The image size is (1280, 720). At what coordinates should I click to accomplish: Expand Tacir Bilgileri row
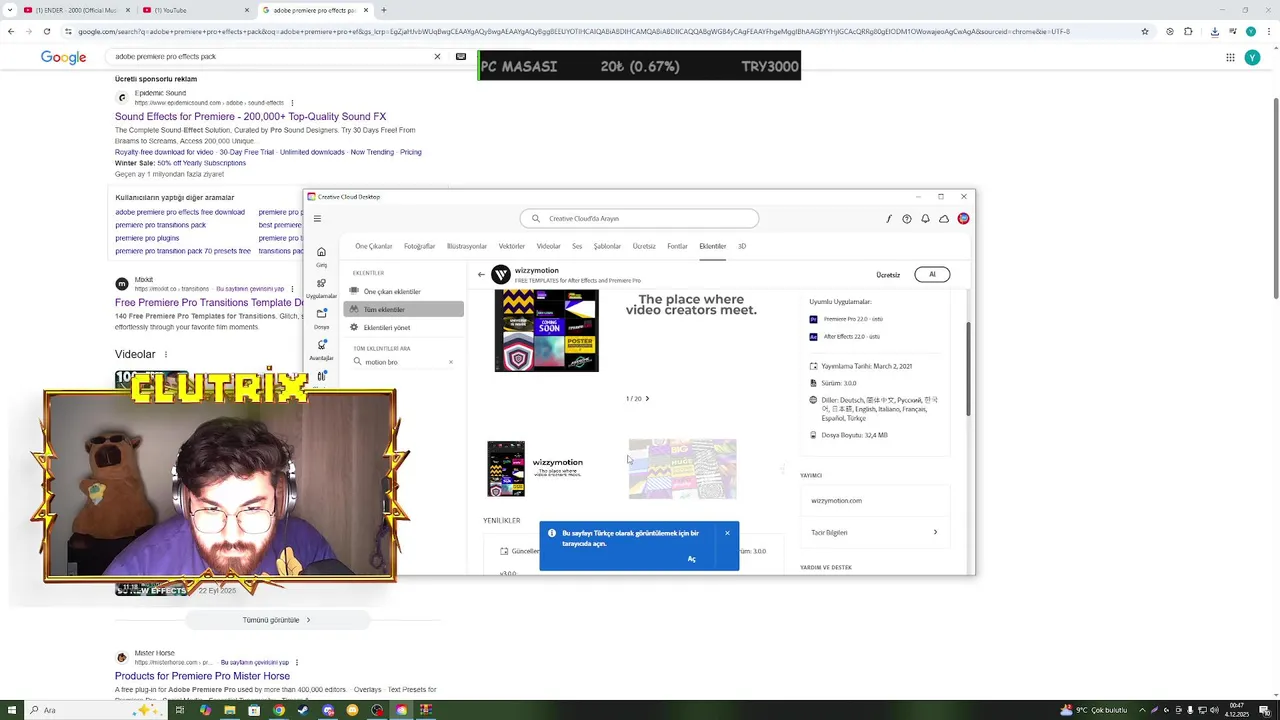(876, 532)
